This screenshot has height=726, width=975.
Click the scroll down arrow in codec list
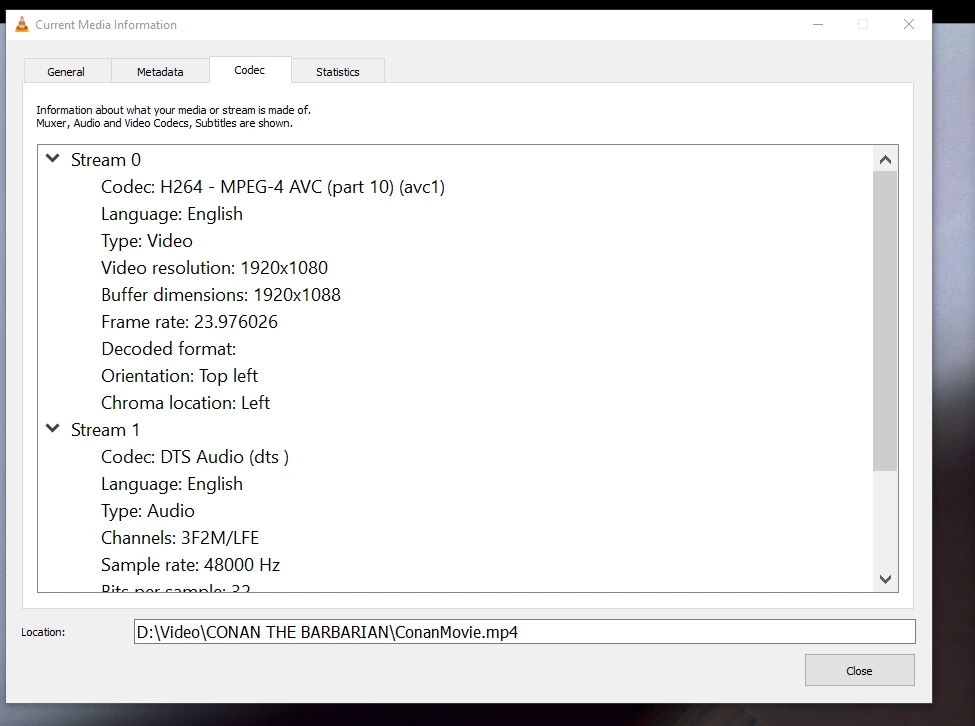[885, 579]
